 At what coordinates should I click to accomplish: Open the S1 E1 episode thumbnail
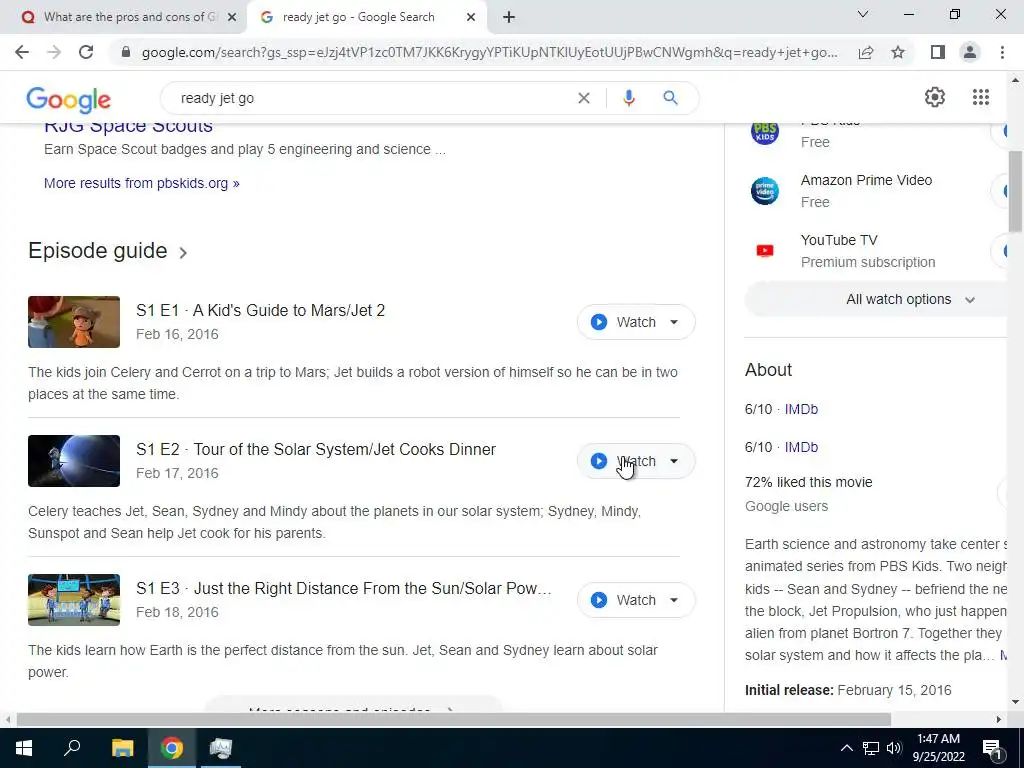74,322
